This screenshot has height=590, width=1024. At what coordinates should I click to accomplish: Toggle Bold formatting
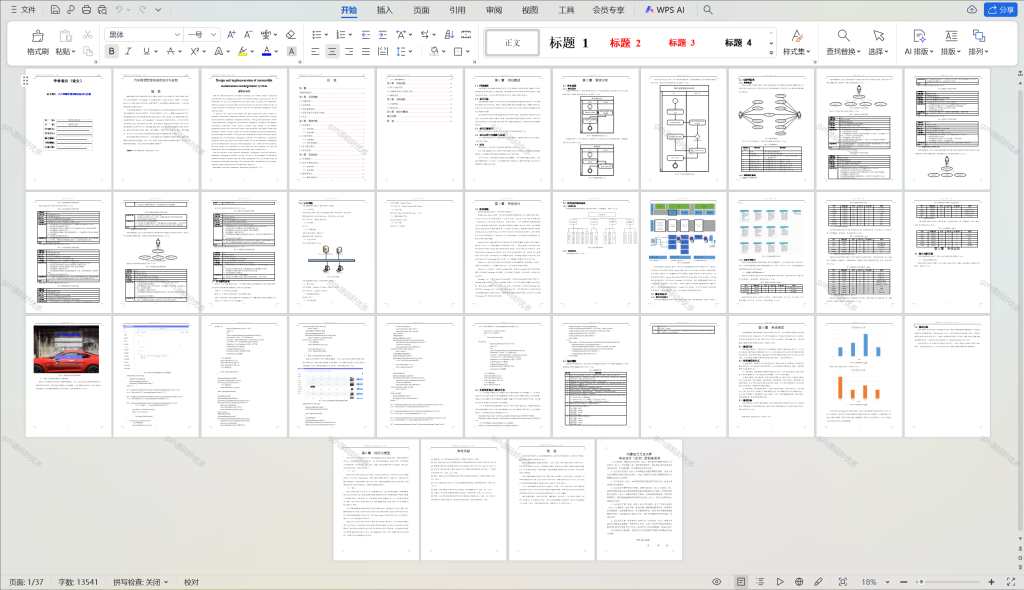(x=112, y=51)
